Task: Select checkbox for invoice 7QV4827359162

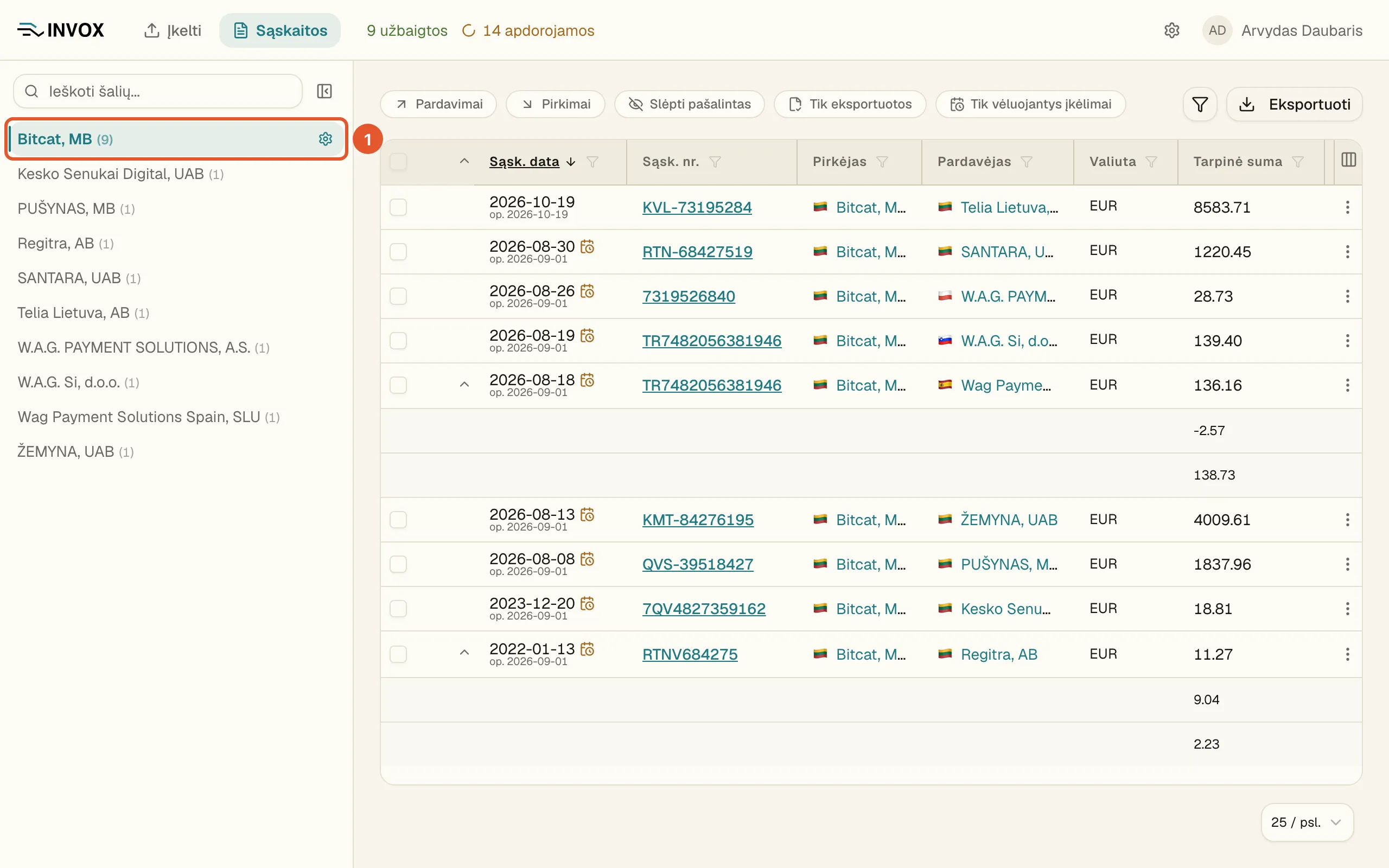Action: tap(398, 609)
